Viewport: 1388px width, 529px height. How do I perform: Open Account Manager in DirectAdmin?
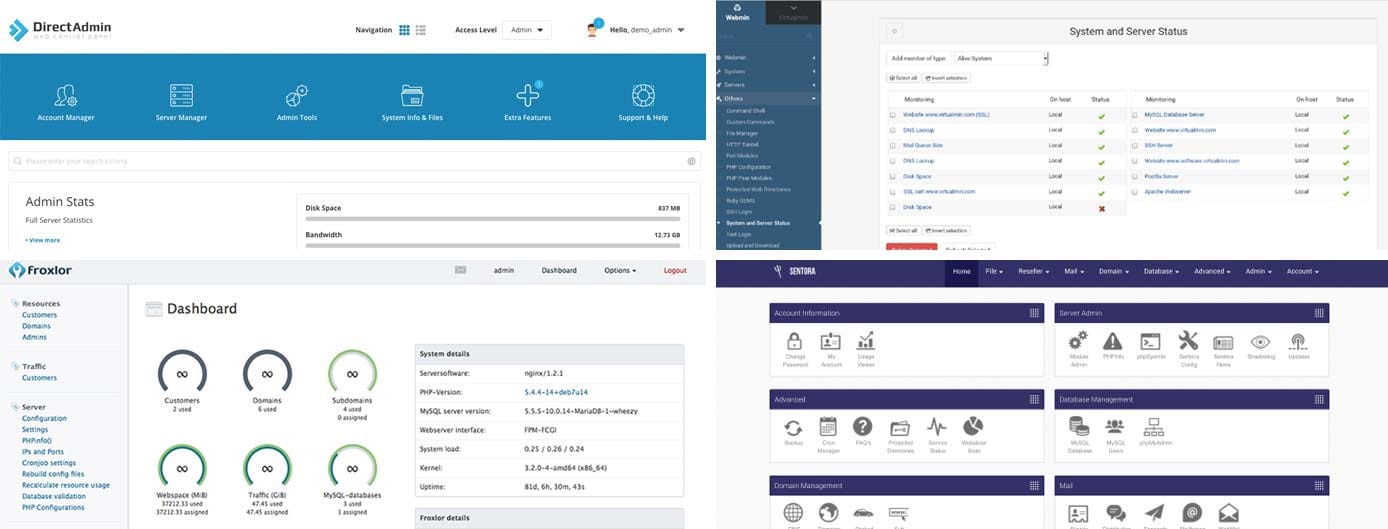66,102
